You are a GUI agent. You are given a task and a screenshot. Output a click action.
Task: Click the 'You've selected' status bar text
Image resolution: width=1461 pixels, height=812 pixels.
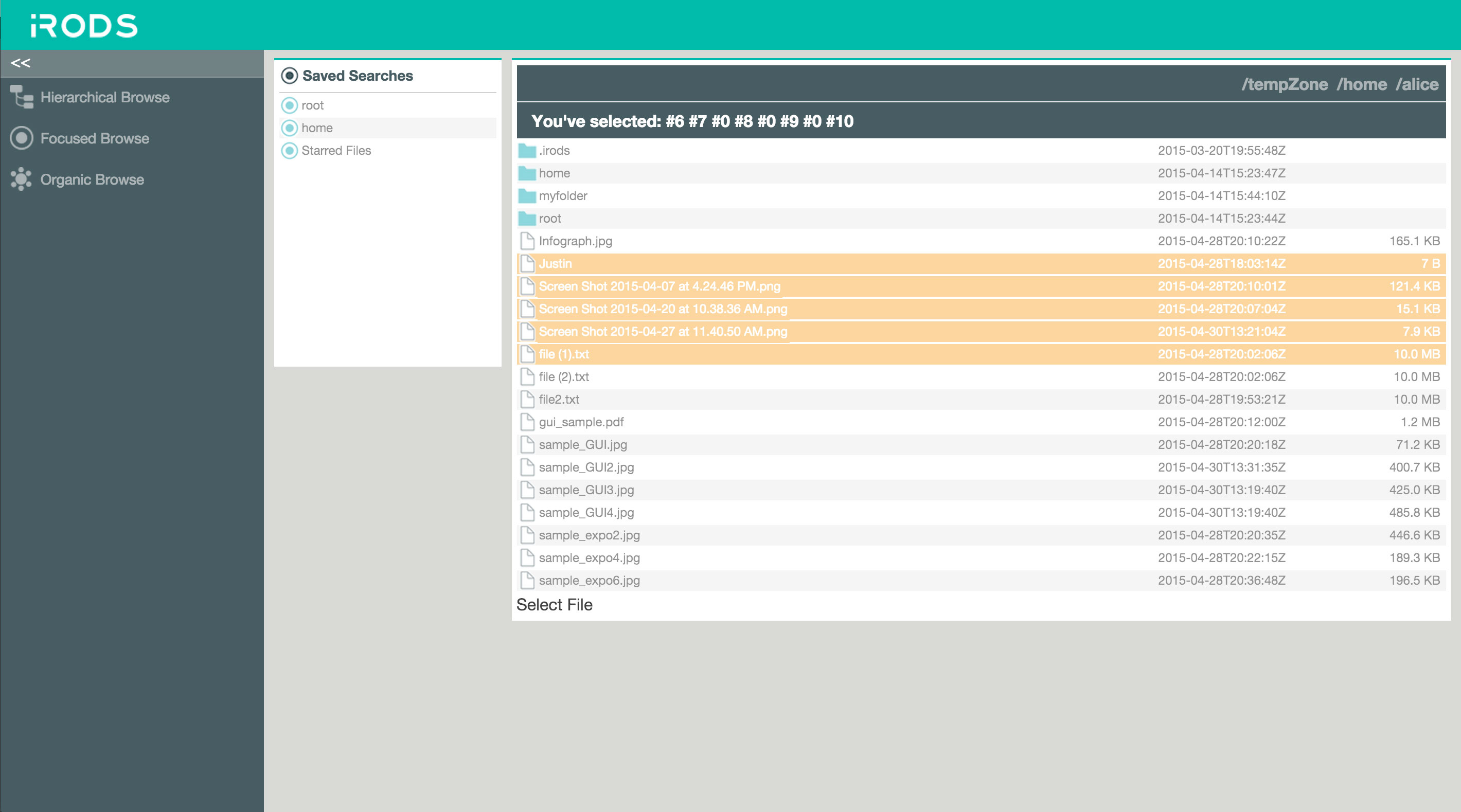point(692,121)
